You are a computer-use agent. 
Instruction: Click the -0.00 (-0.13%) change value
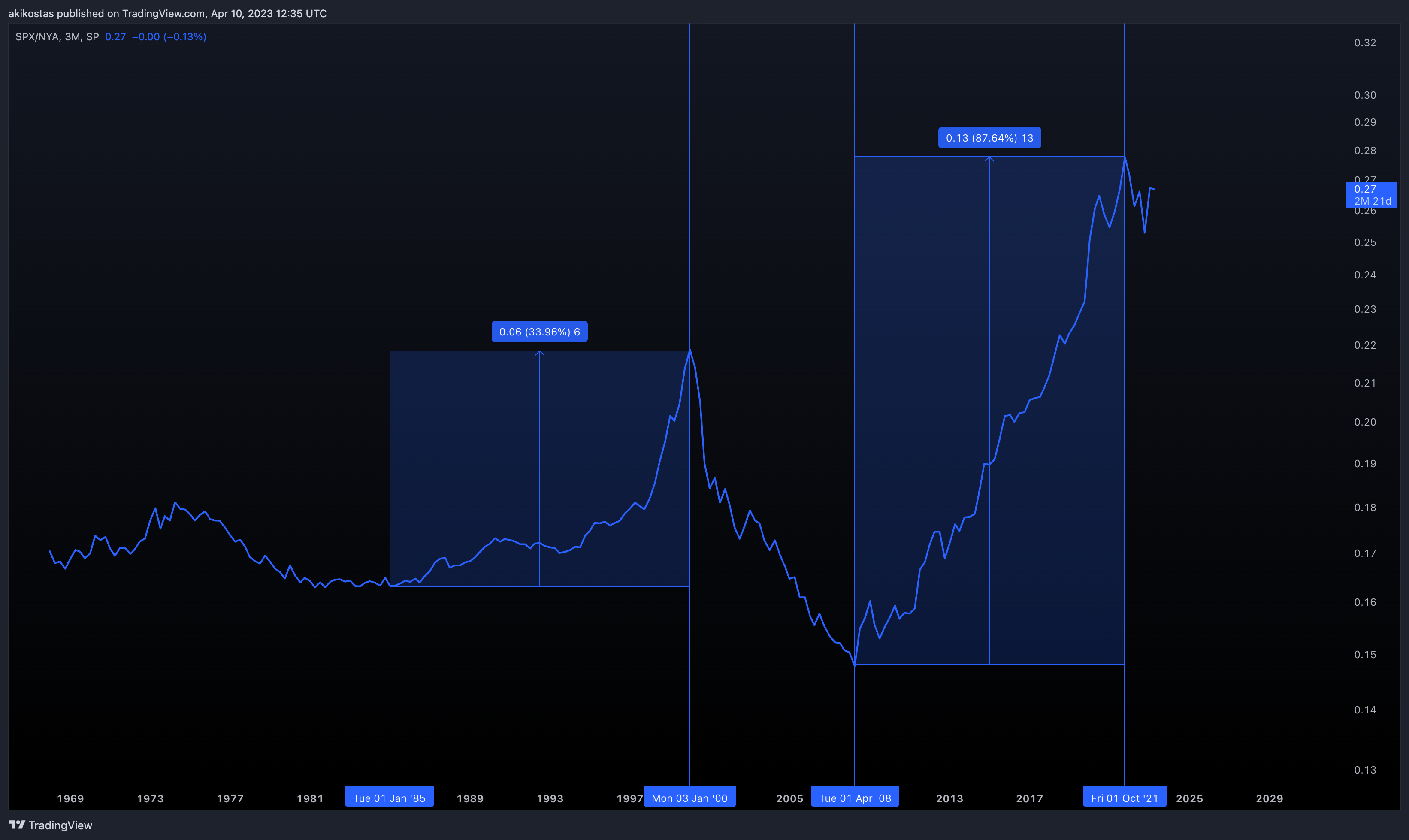169,37
